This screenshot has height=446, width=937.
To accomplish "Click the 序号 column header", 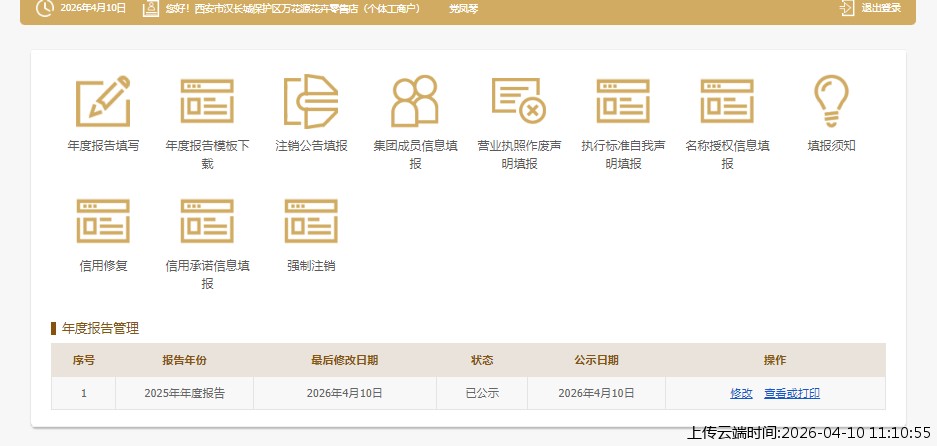I will tap(84, 361).
